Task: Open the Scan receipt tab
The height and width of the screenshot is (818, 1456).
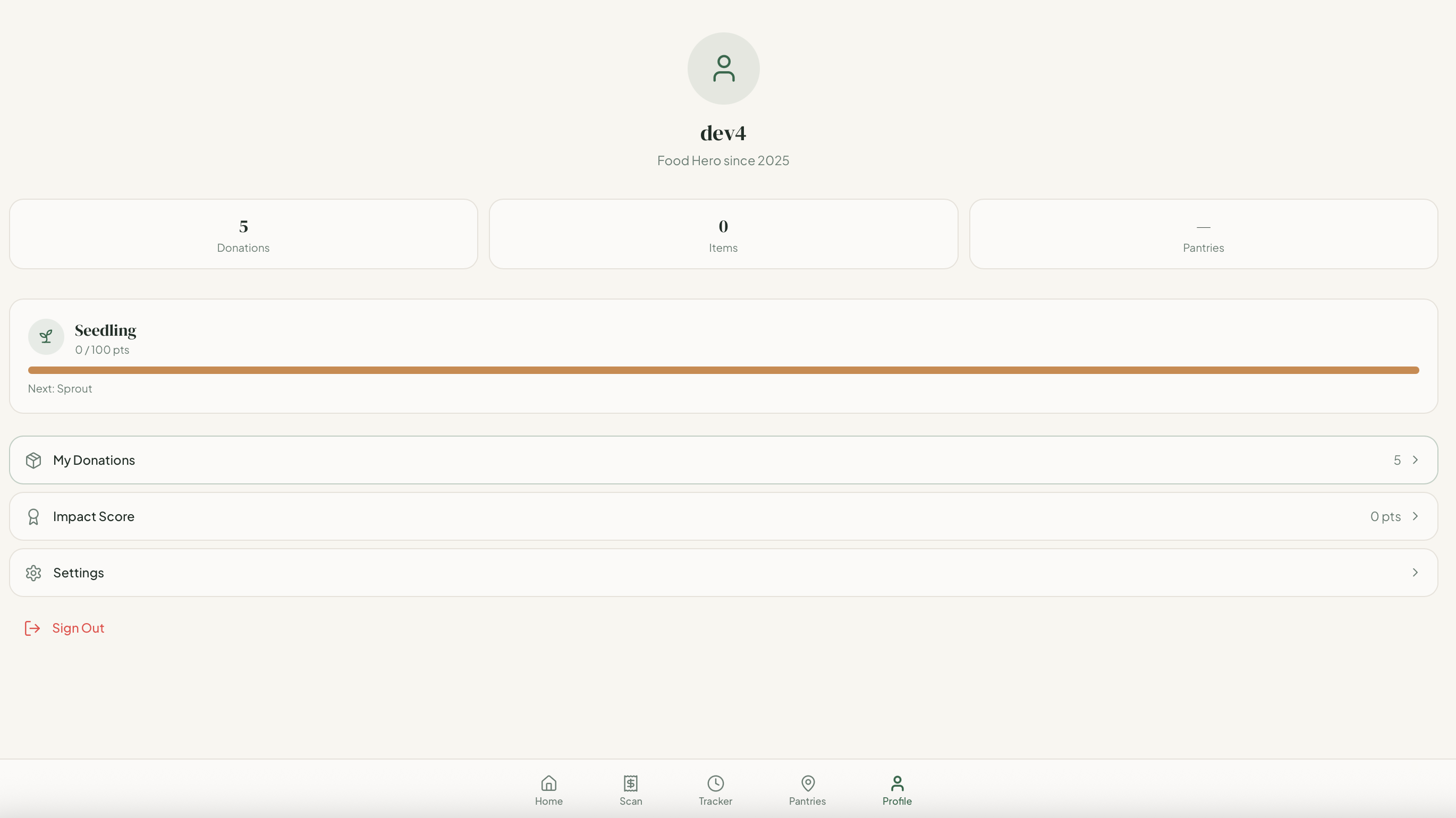Action: (630, 789)
